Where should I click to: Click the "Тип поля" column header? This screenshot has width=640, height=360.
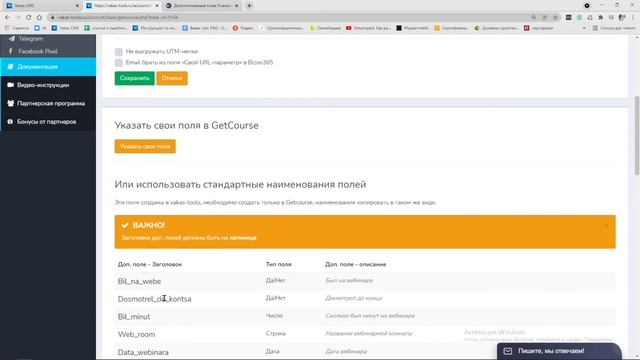point(278,264)
